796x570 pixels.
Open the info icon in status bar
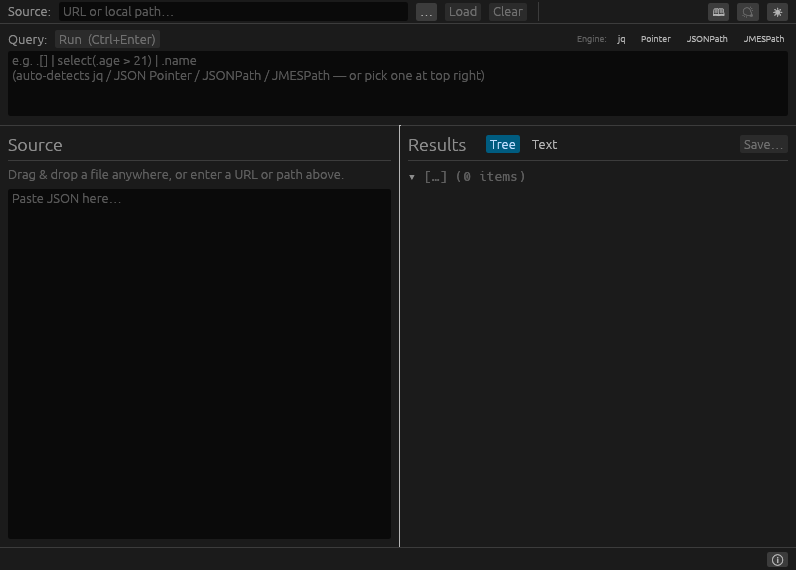click(777, 559)
